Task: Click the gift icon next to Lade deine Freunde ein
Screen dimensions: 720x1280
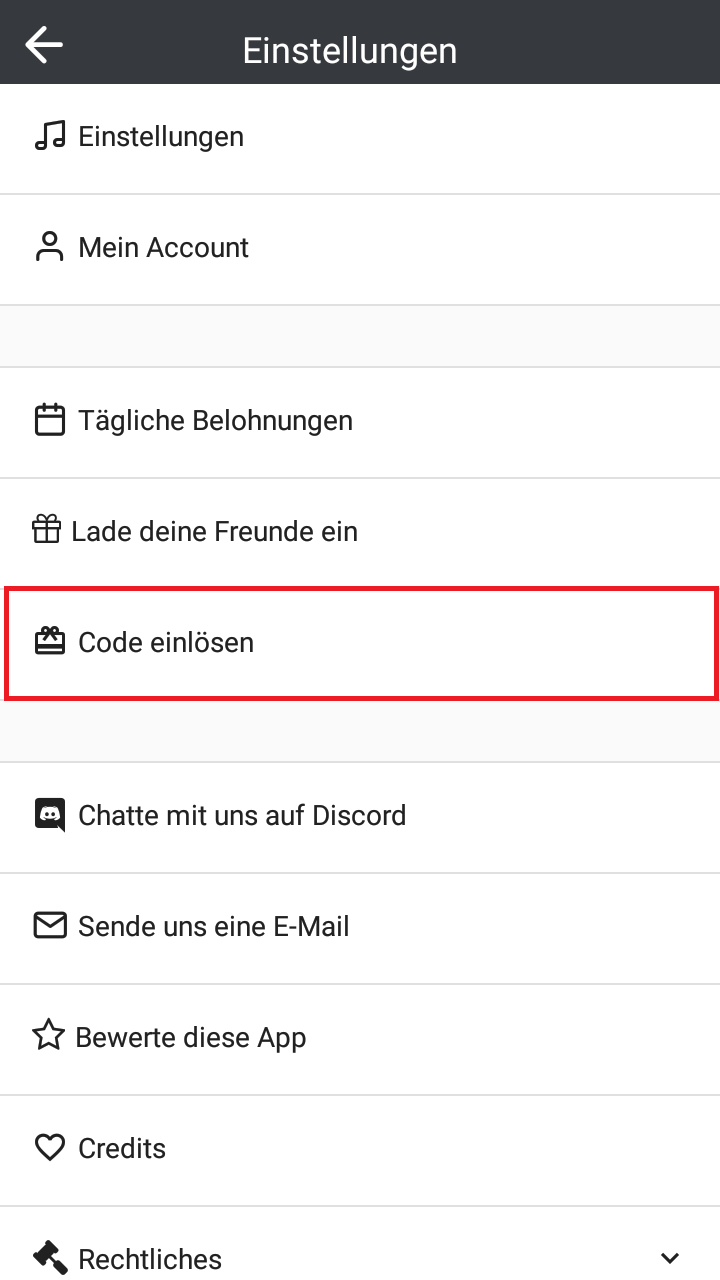Action: (x=48, y=530)
